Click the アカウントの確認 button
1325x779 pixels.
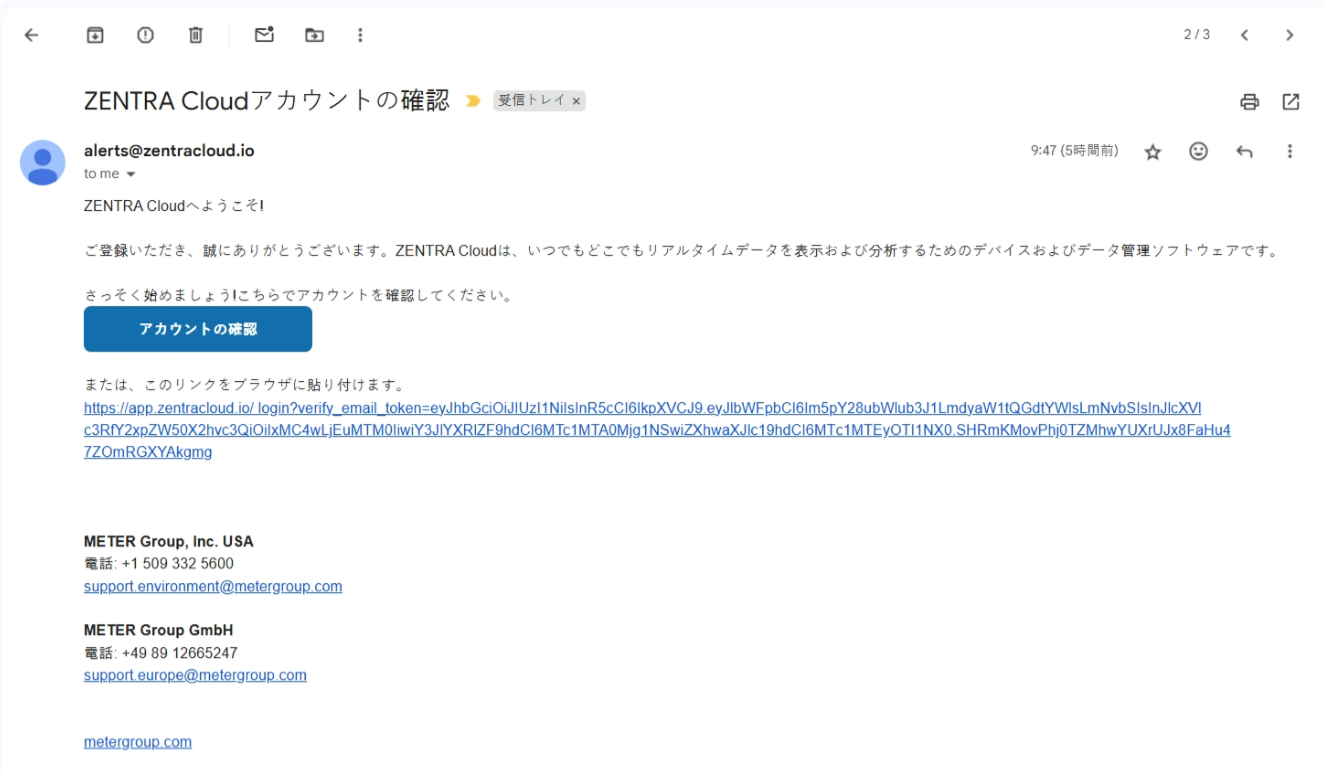pos(198,329)
